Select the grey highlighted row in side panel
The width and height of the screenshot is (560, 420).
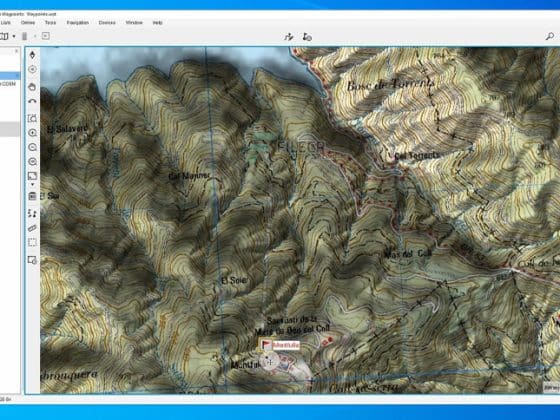point(10,129)
